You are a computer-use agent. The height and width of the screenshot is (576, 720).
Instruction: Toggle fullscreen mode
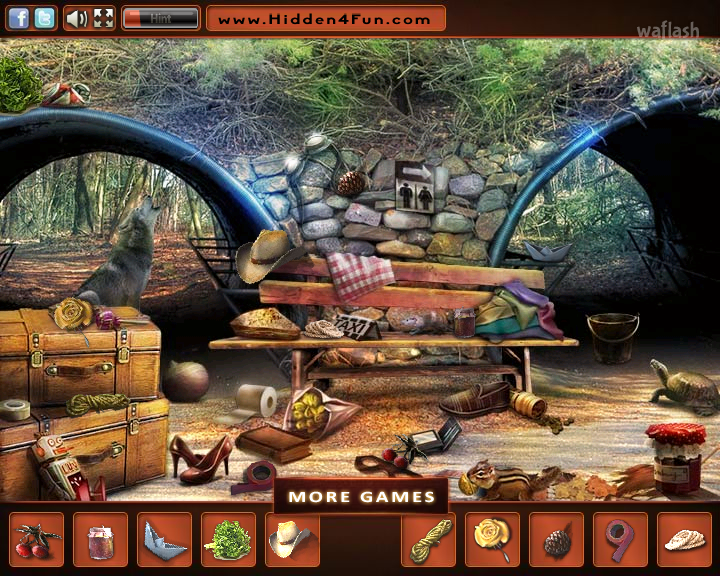(x=103, y=19)
